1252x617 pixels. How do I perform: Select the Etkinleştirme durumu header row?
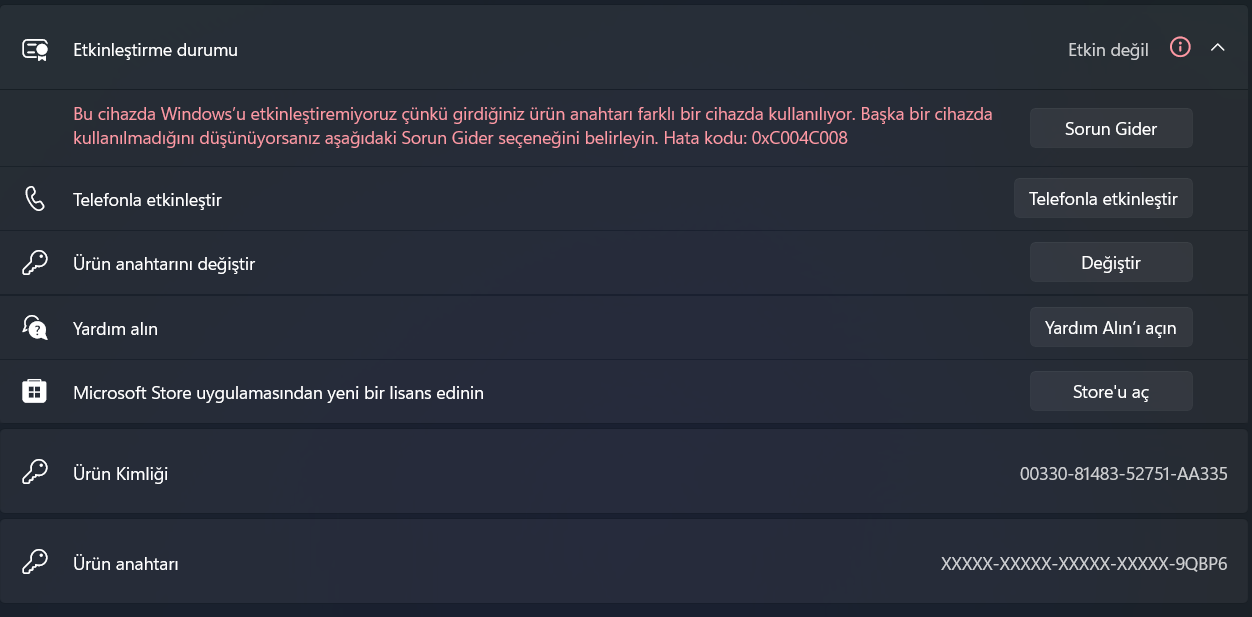(624, 49)
